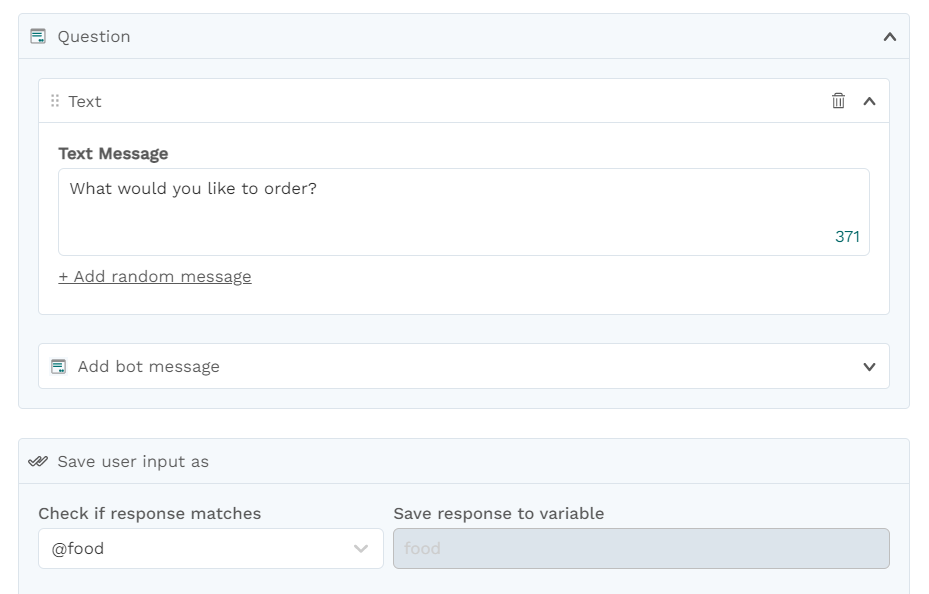Image resolution: width=929 pixels, height=594 pixels.
Task: Click the Text Message input area
Action: 464,212
